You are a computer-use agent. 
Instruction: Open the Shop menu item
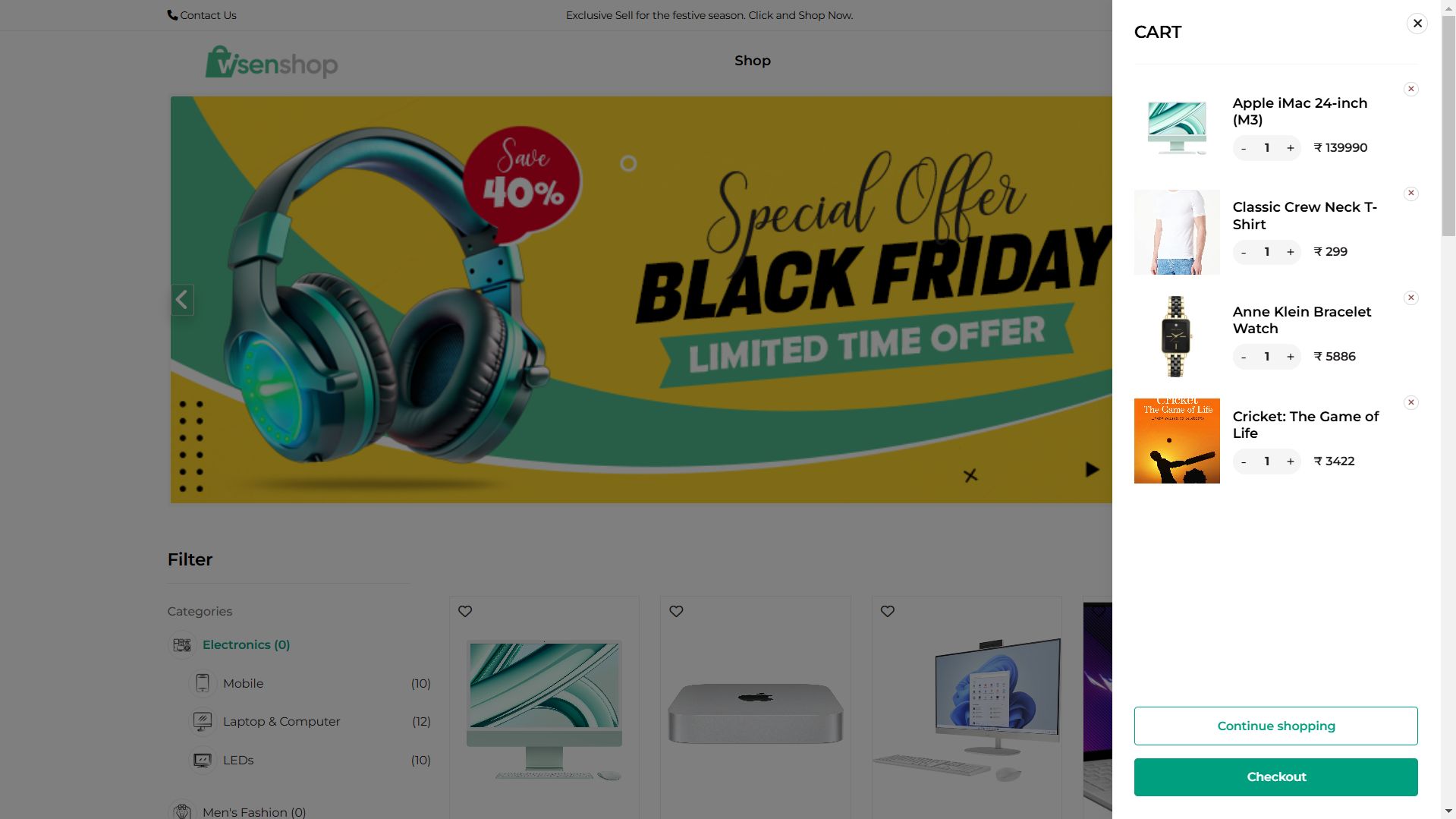(x=752, y=61)
